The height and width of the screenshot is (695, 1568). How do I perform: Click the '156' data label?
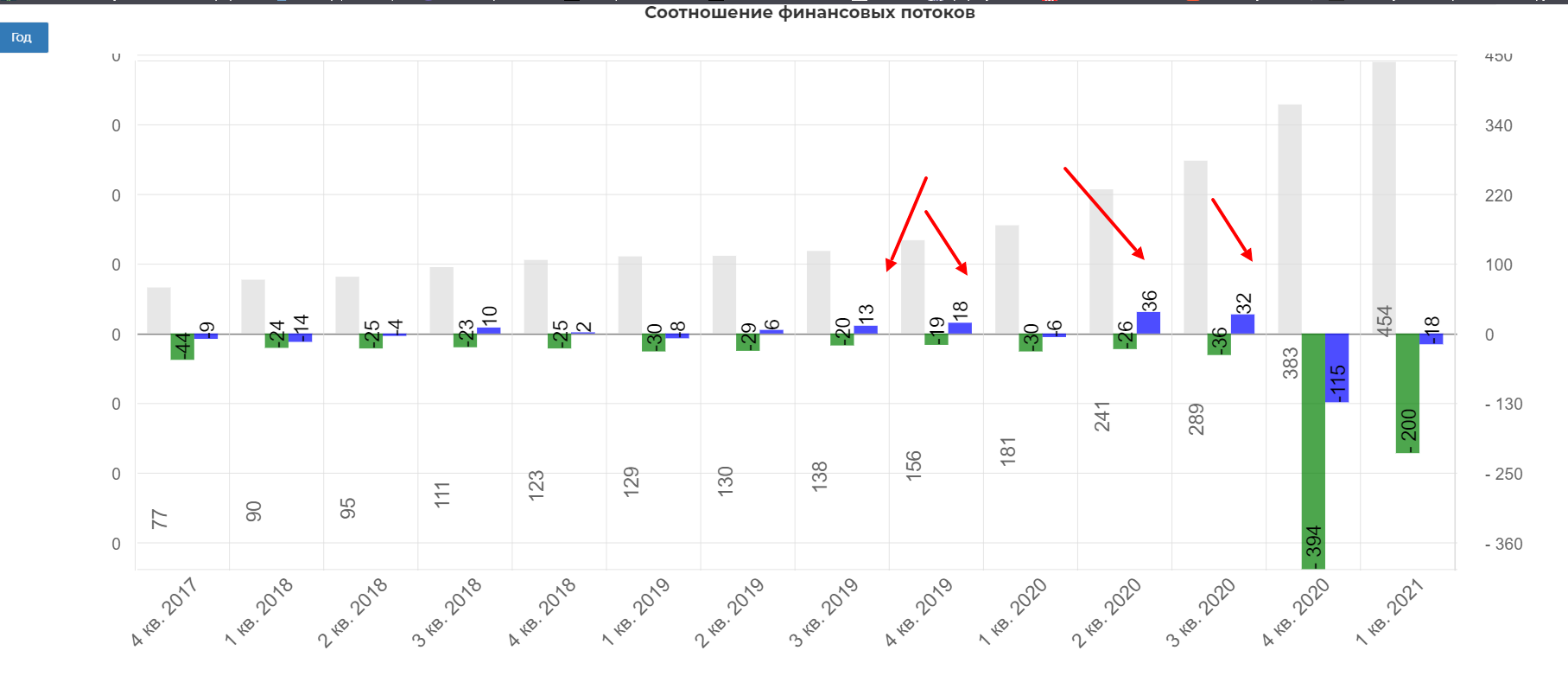[913, 465]
